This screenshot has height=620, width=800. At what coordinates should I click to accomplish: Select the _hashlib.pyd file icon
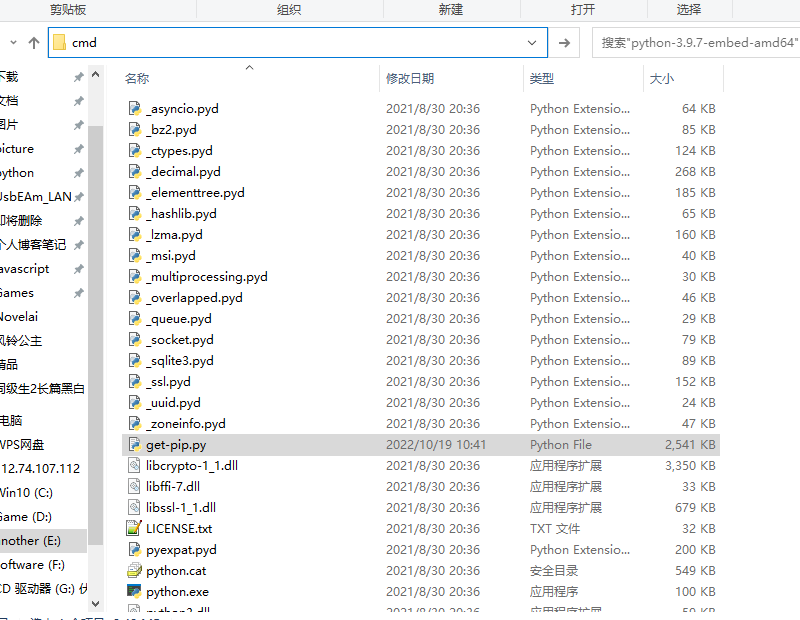134,213
